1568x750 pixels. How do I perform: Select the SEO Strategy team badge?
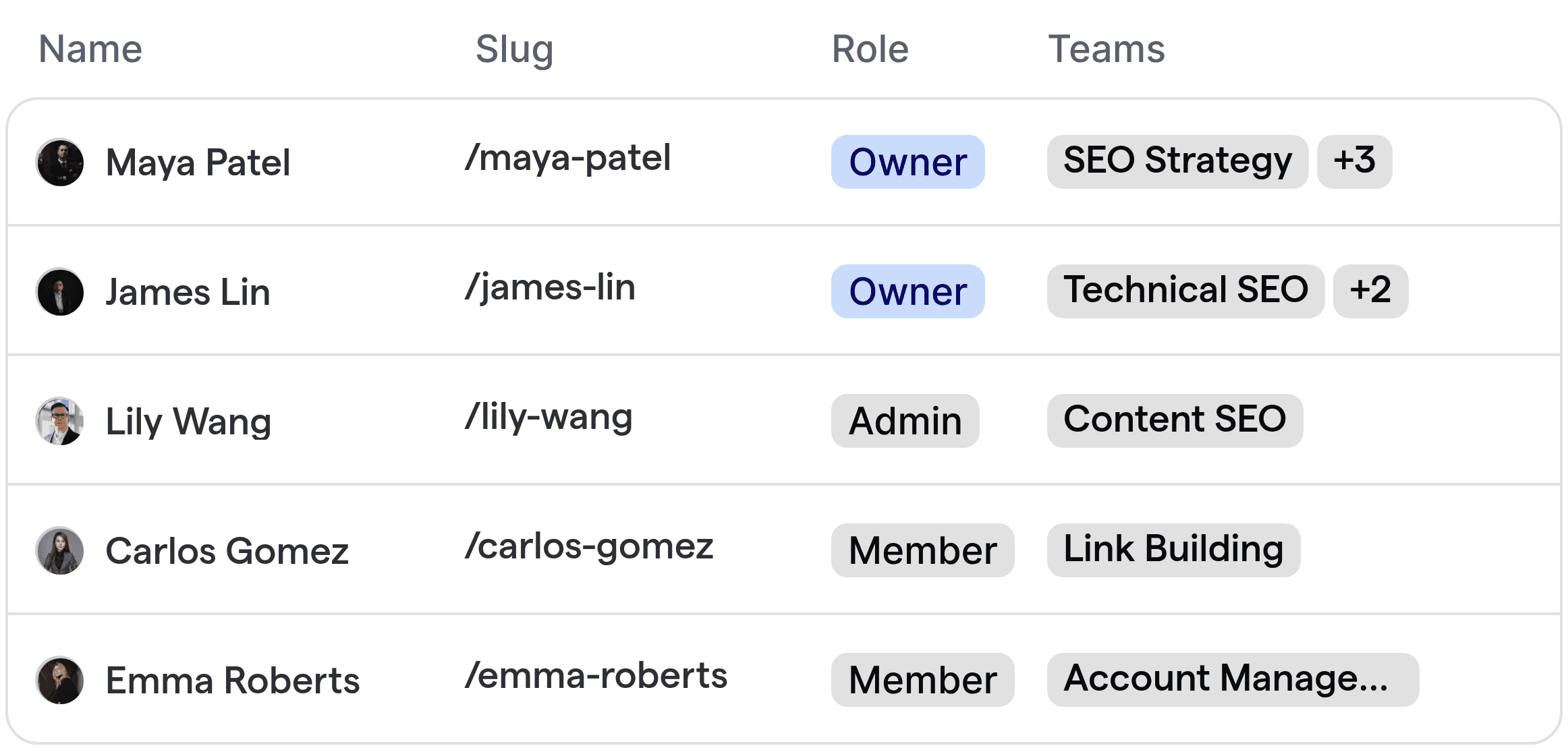tap(1177, 161)
